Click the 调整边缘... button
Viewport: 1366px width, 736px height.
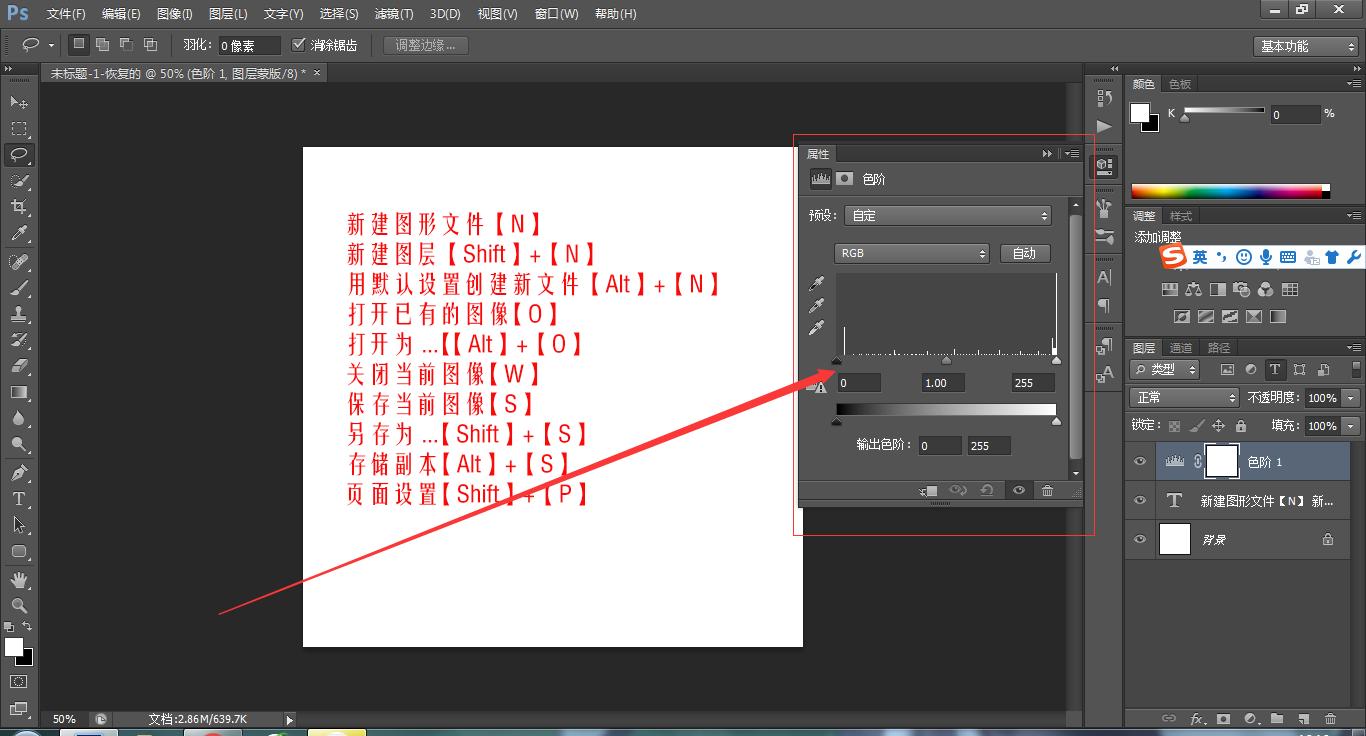click(x=425, y=45)
